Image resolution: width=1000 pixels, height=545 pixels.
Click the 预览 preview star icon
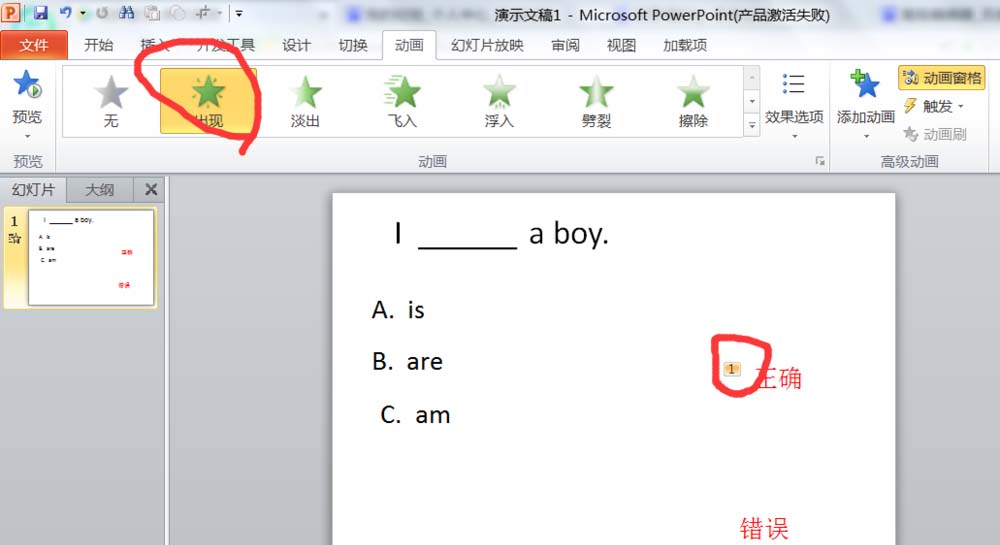click(27, 84)
